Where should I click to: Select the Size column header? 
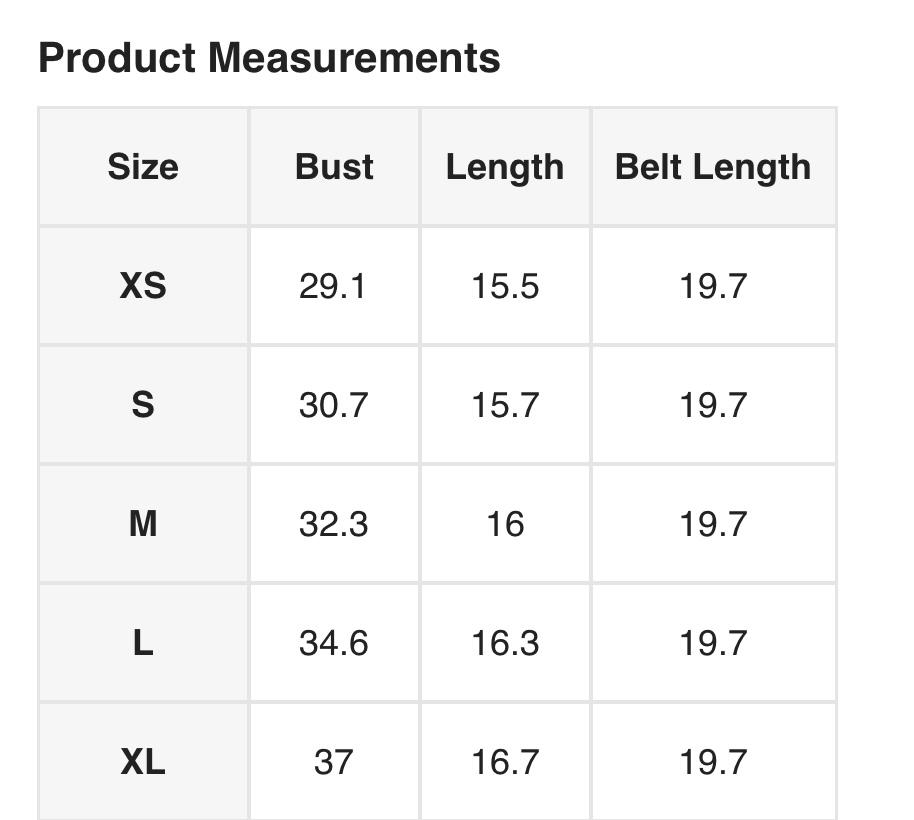point(143,167)
